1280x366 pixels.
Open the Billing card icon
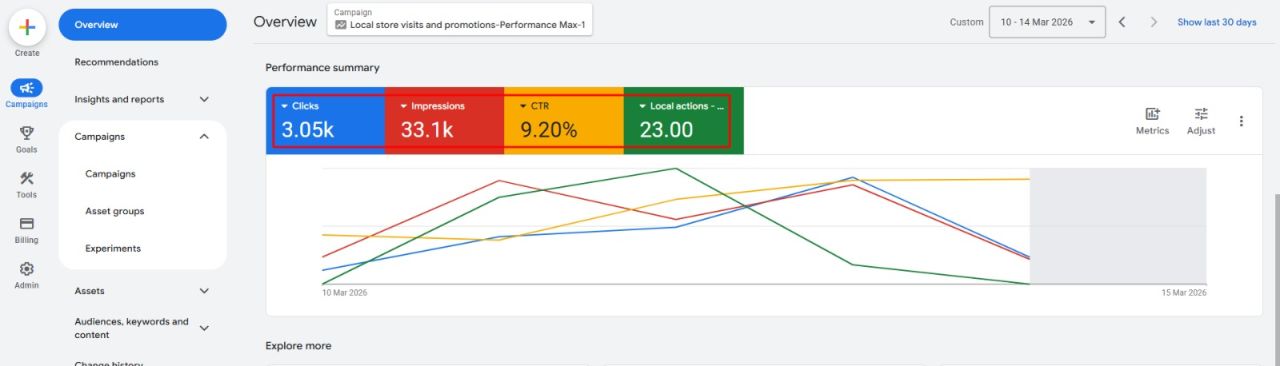pos(27,224)
